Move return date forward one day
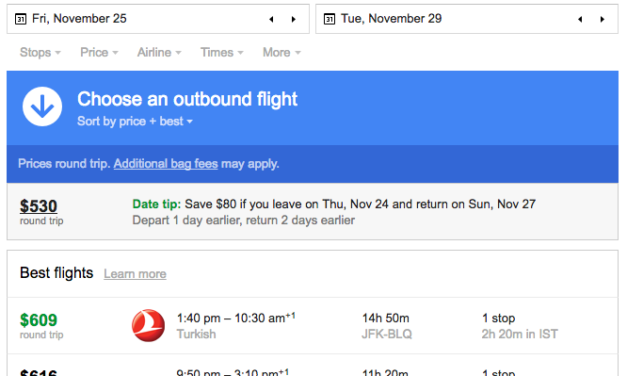 [602, 19]
